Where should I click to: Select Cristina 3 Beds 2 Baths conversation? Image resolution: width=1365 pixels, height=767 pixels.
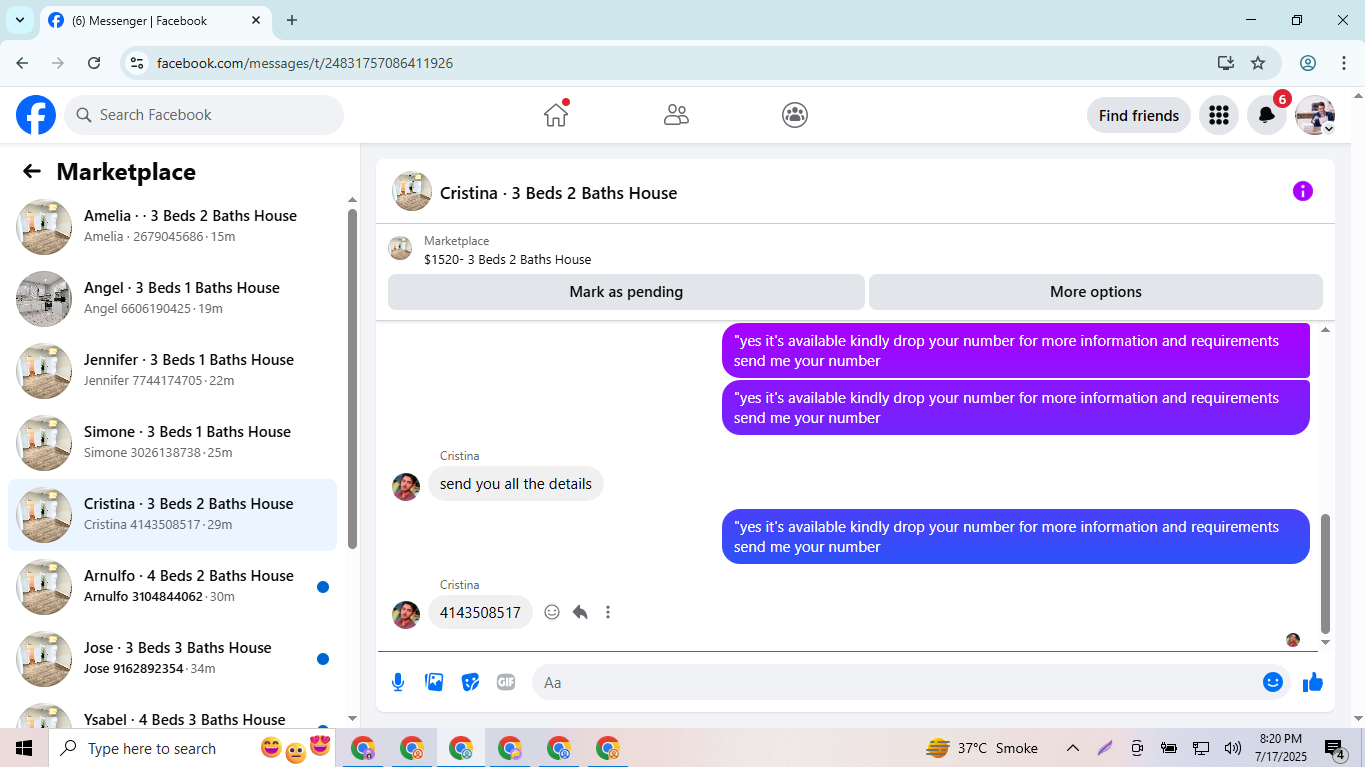[x=172, y=514]
